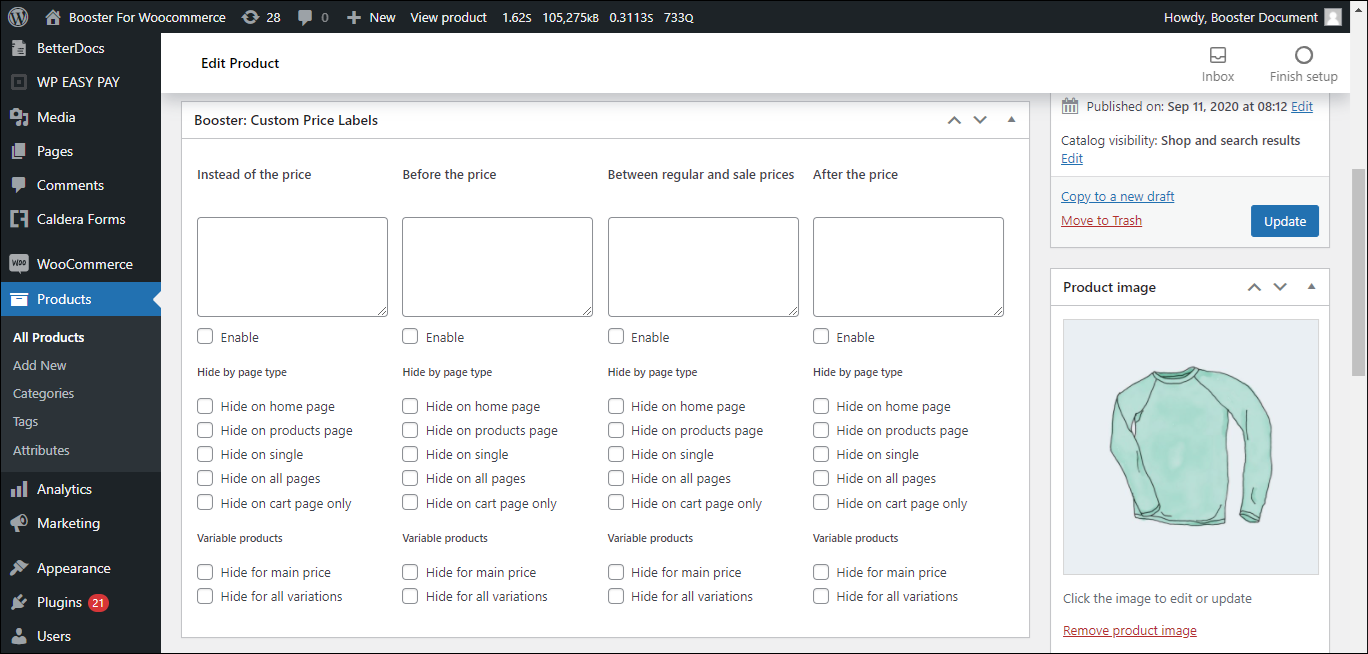Image resolution: width=1368 pixels, height=654 pixels.
Task: Click Move to Trash link
Action: pyautogui.click(x=1101, y=220)
